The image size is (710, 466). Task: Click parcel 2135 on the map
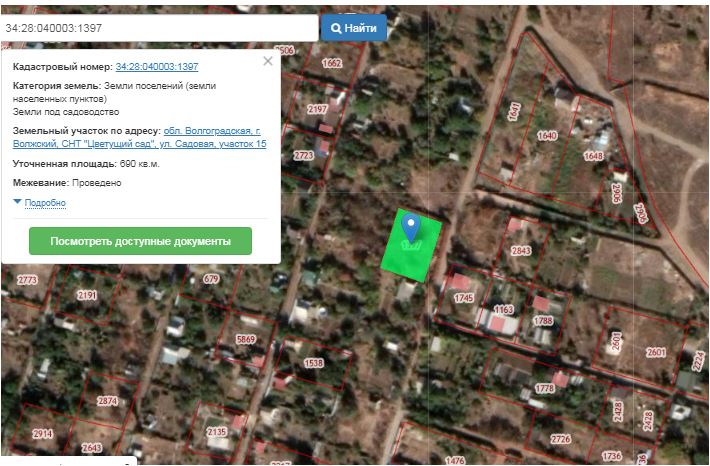coord(216,432)
